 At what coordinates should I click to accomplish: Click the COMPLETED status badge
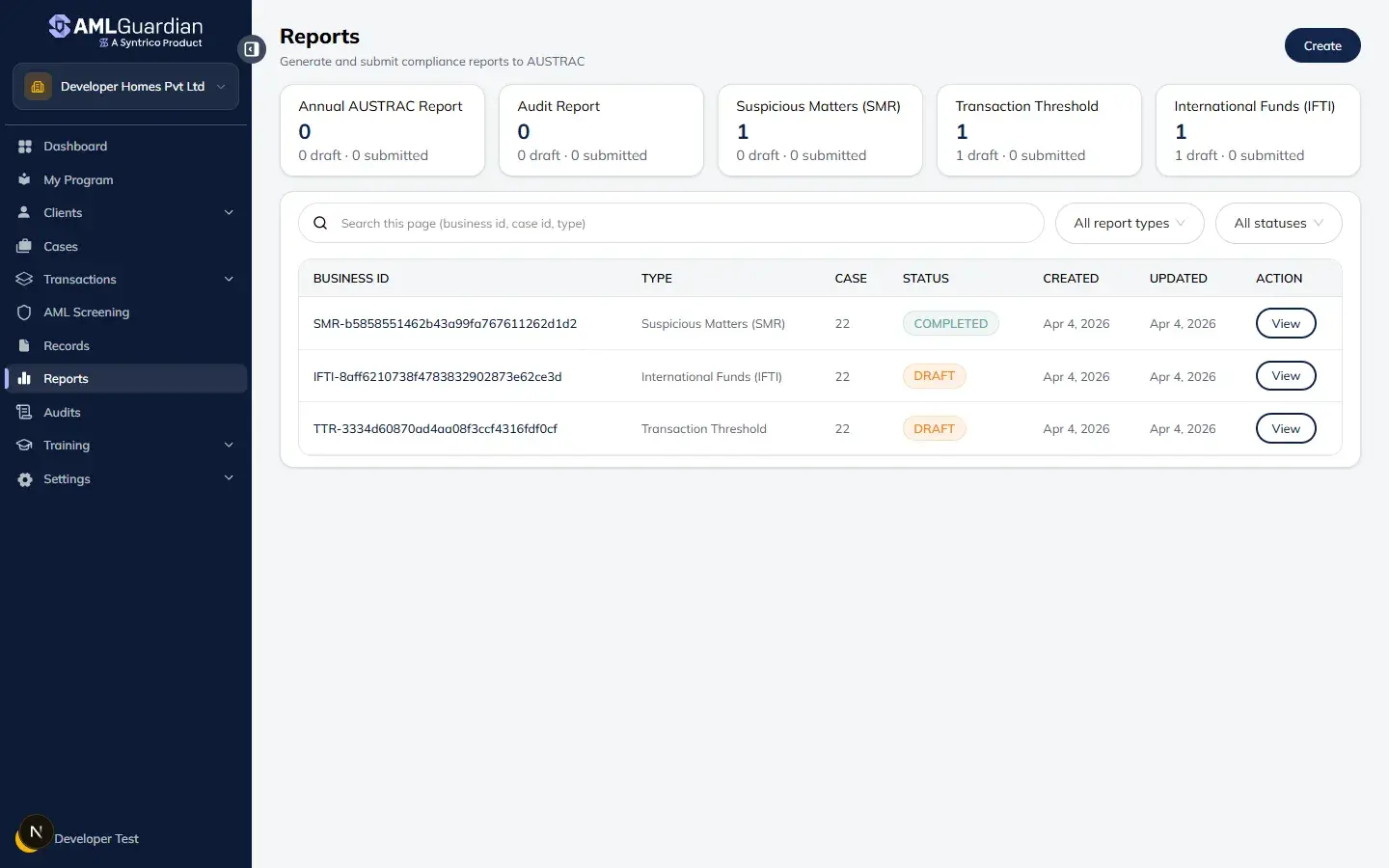pyautogui.click(x=950, y=323)
